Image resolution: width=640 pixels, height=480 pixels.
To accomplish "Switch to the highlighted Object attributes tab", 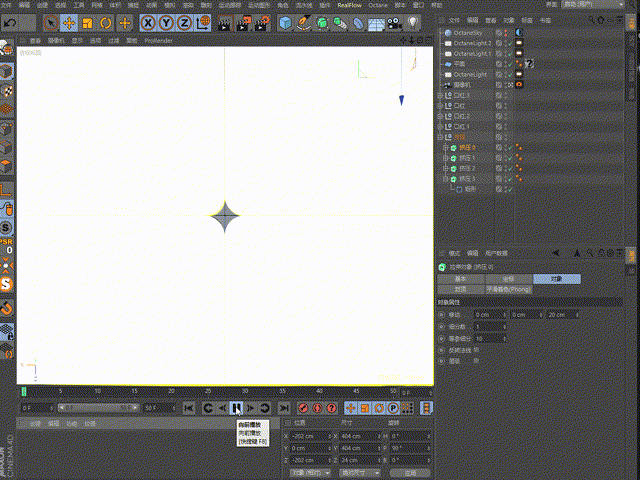I will coord(557,279).
